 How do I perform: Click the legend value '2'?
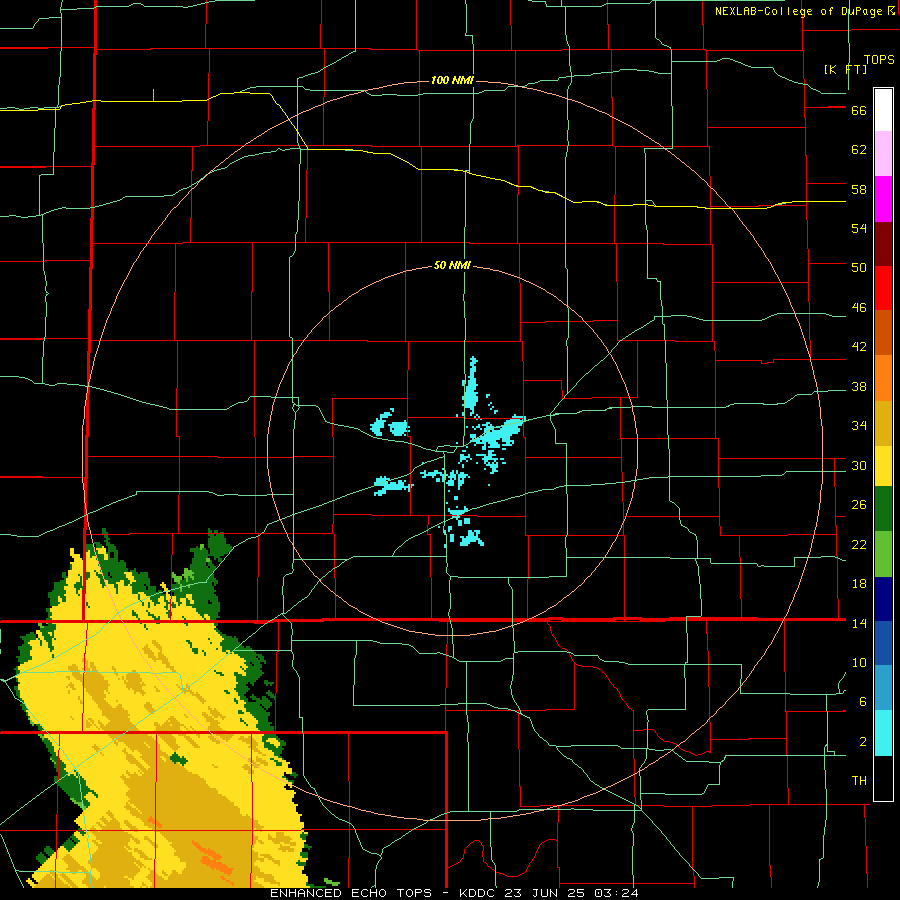coord(863,742)
